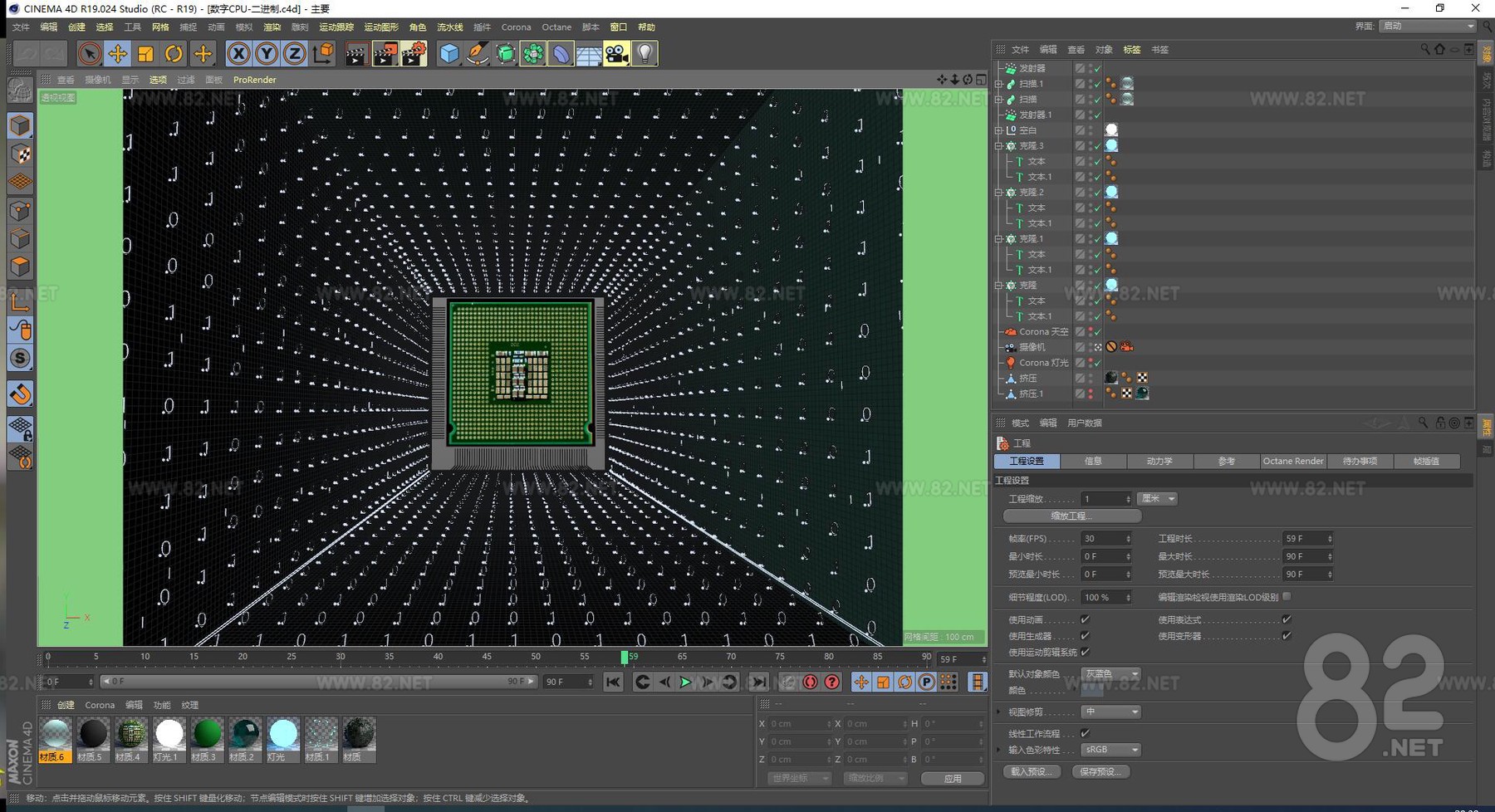Open the sRGB input color profile dropdown
Image resolution: width=1495 pixels, height=812 pixels.
click(x=1110, y=750)
